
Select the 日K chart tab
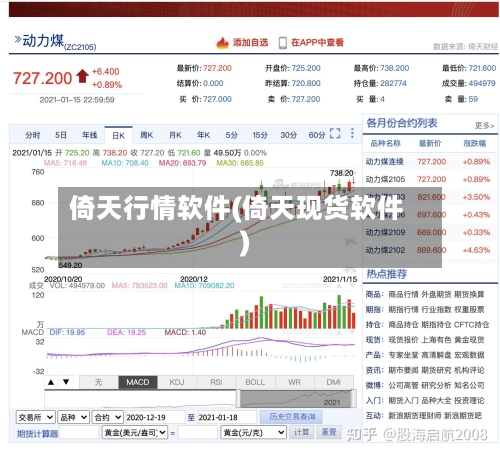(x=118, y=135)
